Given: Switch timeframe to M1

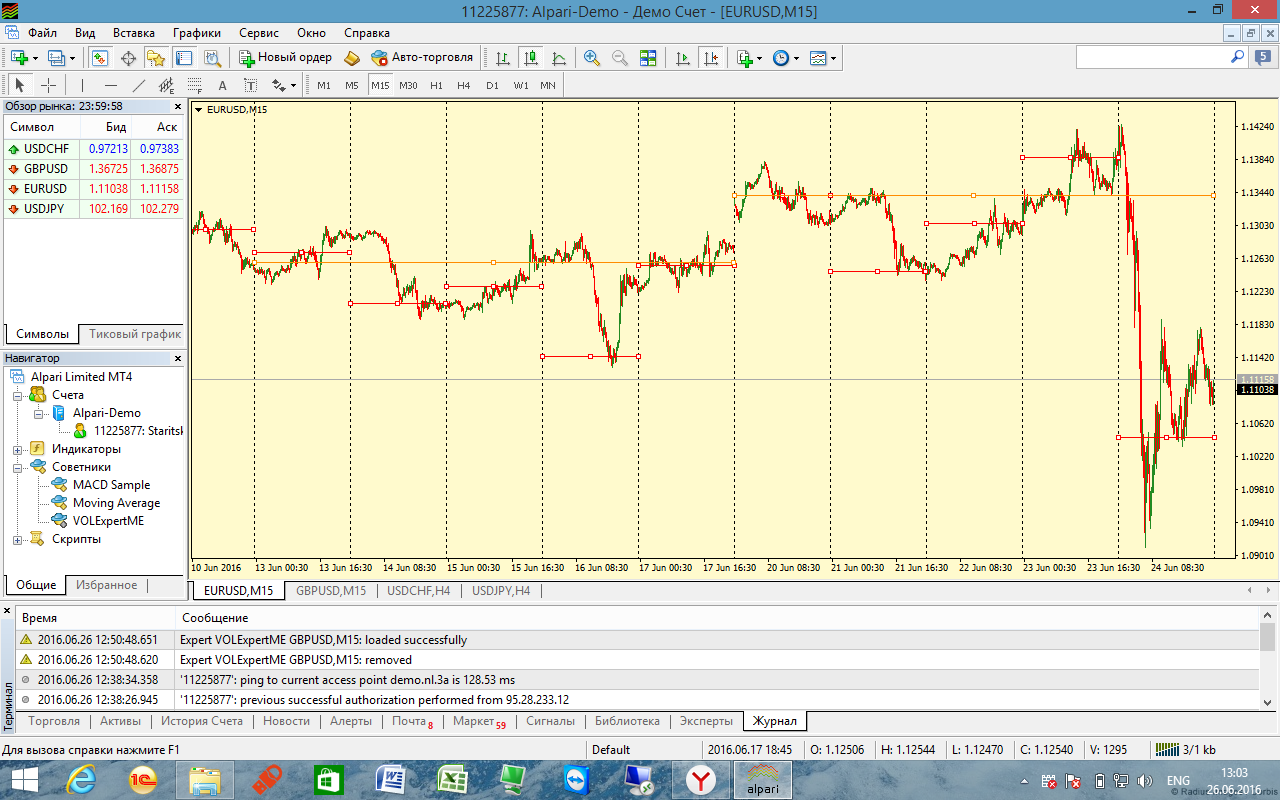Looking at the screenshot, I should [x=324, y=85].
